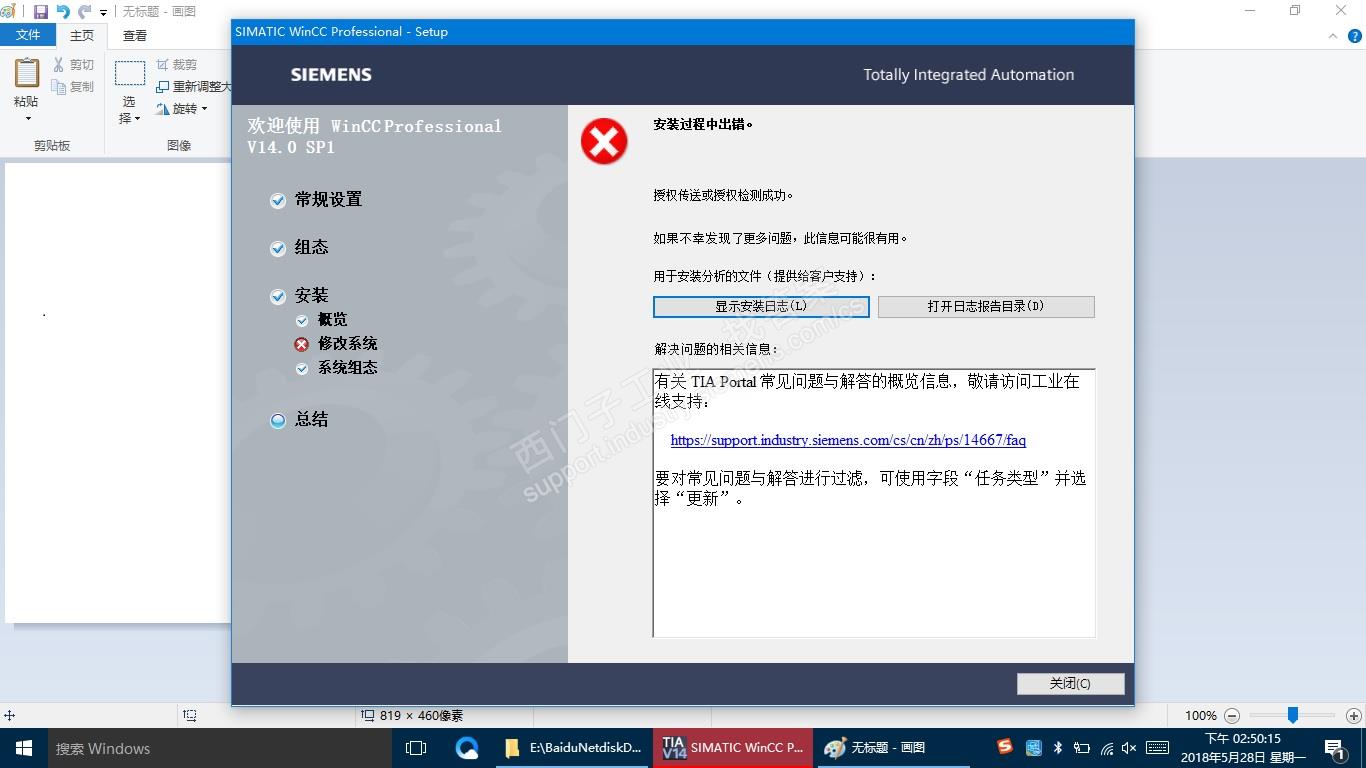Click the 组态 step check icon
Screen dimensions: 1366x768
click(278, 248)
